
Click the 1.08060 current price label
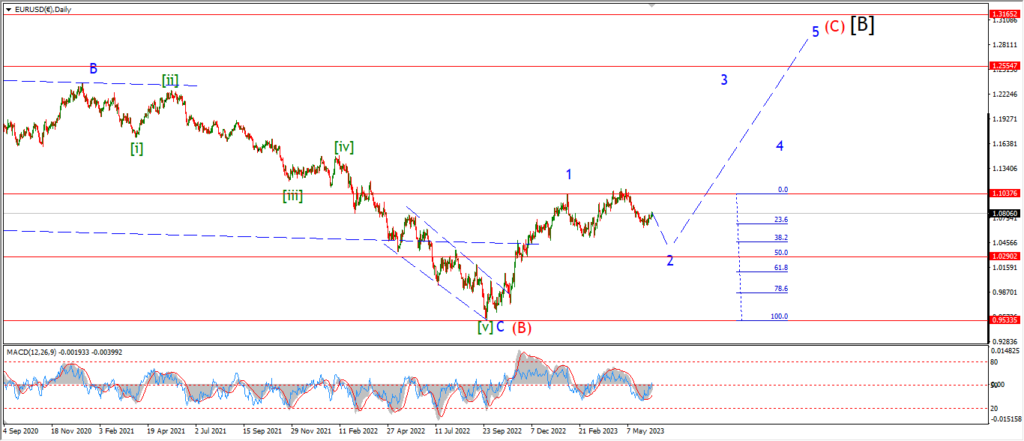point(1004,213)
